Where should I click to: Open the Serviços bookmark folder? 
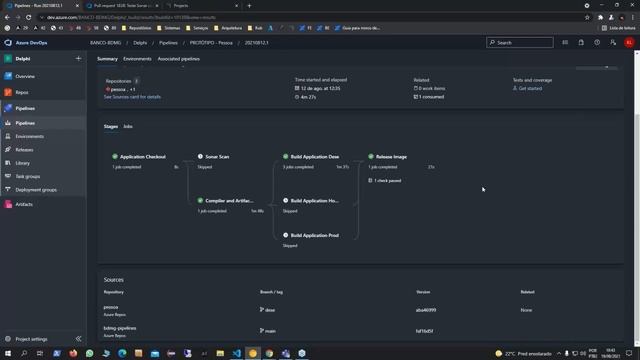[197, 28]
